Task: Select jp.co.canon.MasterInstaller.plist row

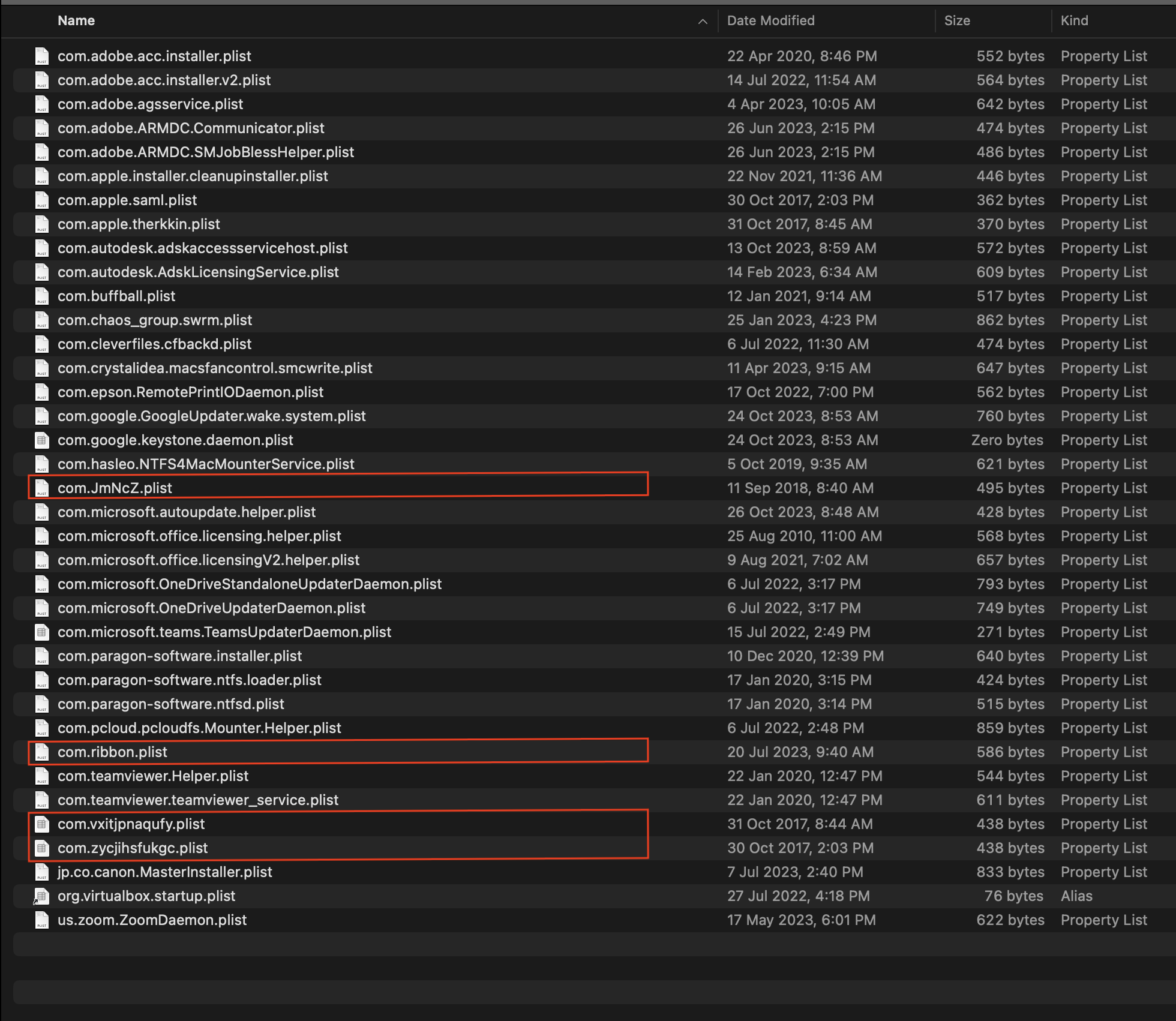Action: (x=164, y=872)
